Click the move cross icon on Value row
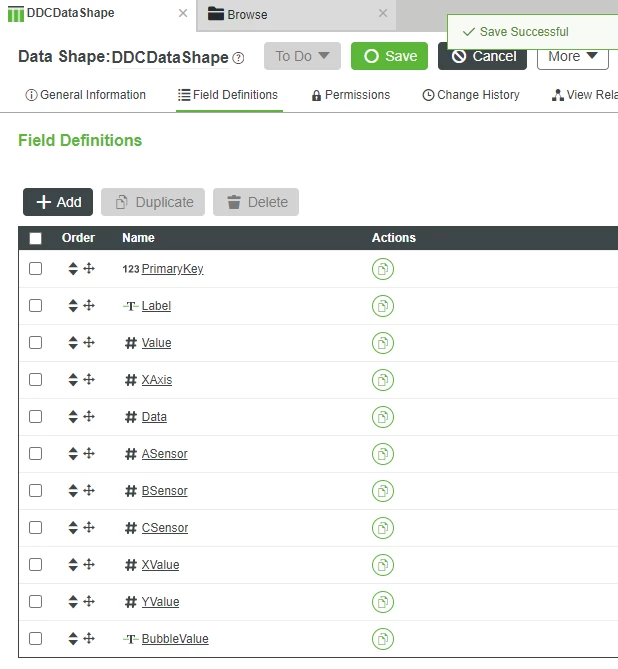Image resolution: width=618 pixels, height=669 pixels. [x=89, y=342]
